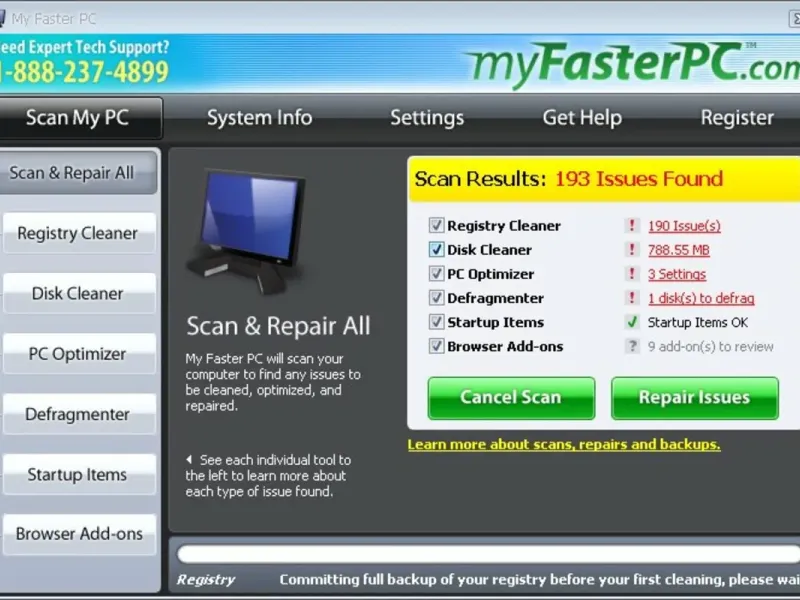Open Startup Items from the sidebar
800x600 pixels.
tap(79, 474)
